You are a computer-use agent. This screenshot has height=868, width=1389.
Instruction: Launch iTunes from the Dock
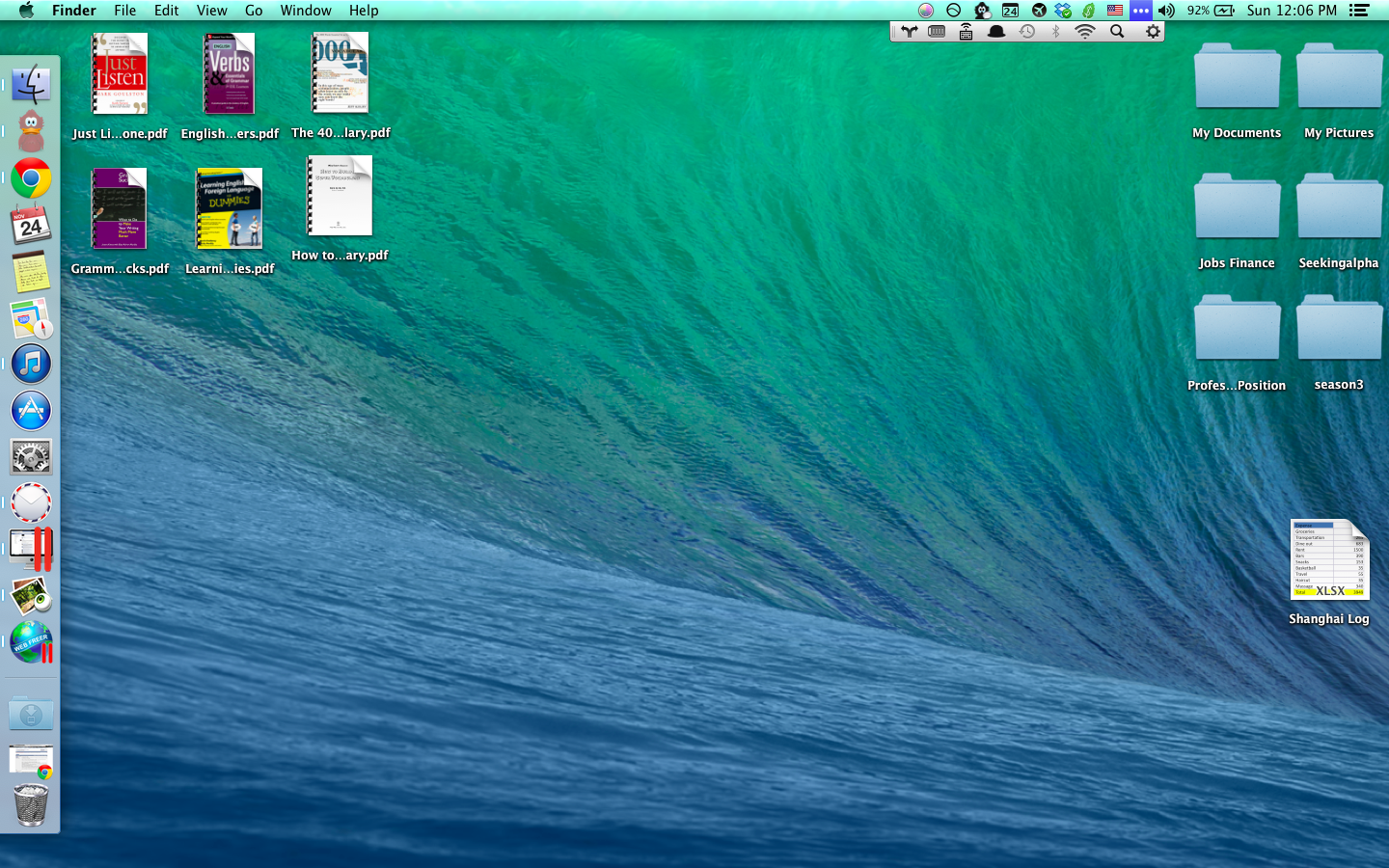(x=31, y=365)
